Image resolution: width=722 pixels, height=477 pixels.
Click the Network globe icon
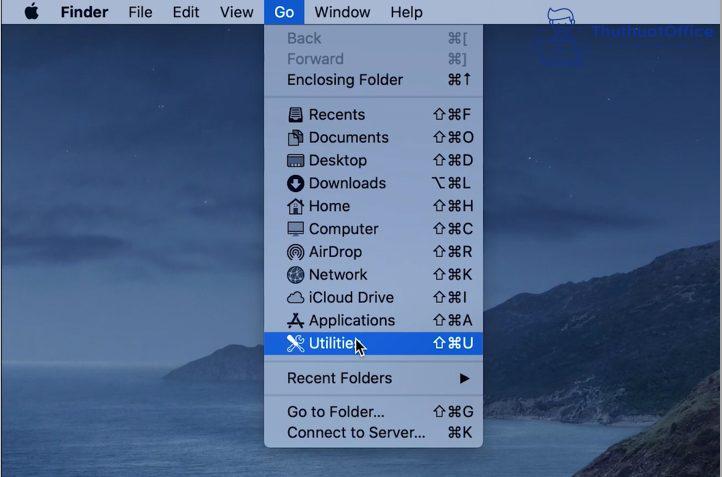pos(295,274)
